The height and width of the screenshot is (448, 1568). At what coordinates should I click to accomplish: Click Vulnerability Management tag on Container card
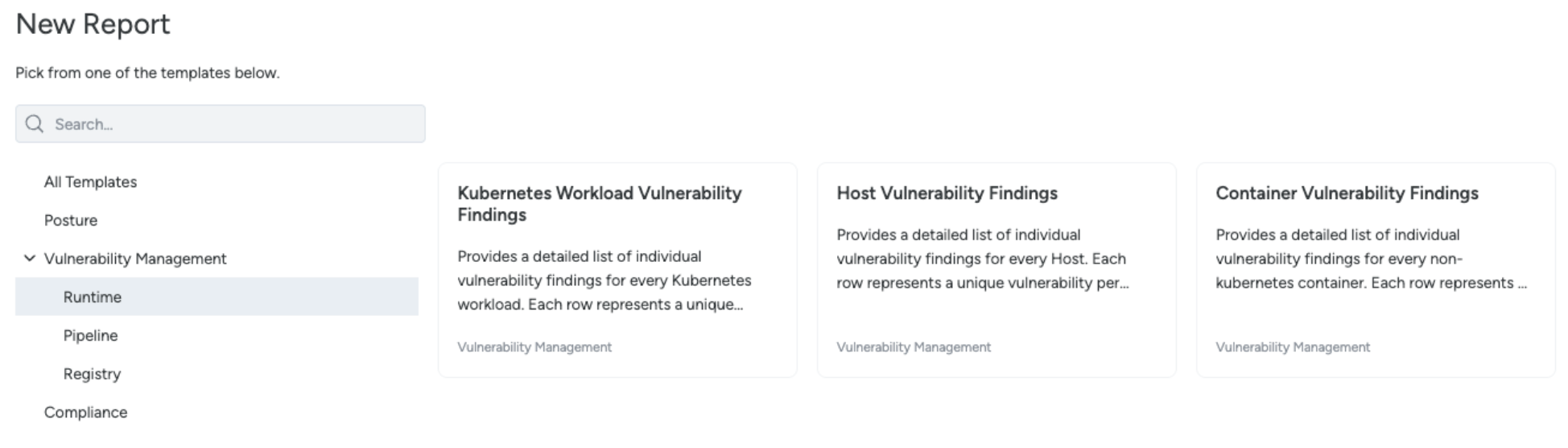(1293, 347)
